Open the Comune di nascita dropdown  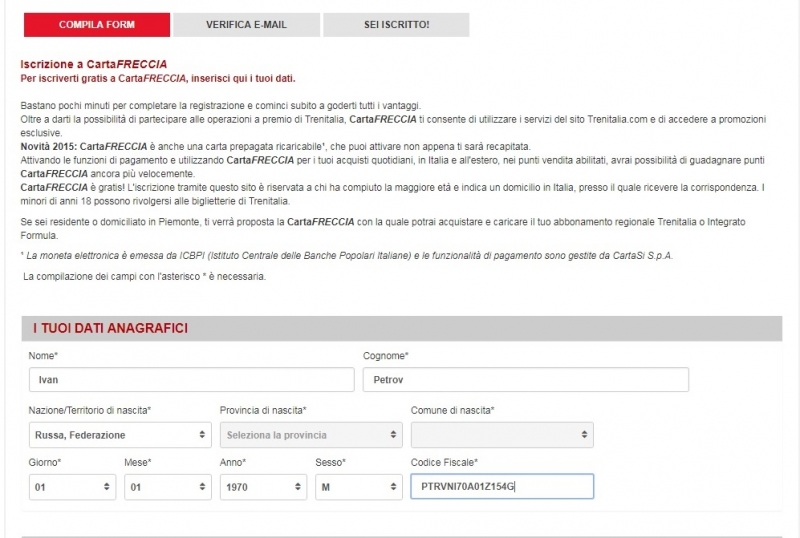(x=502, y=435)
